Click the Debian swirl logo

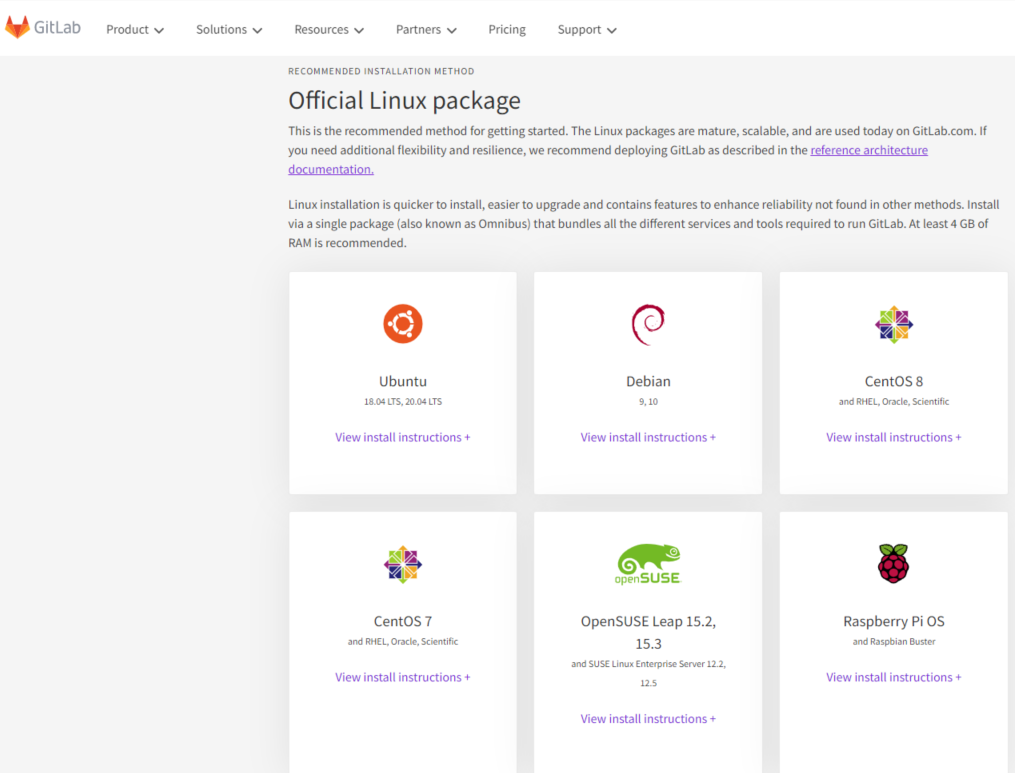coord(648,324)
